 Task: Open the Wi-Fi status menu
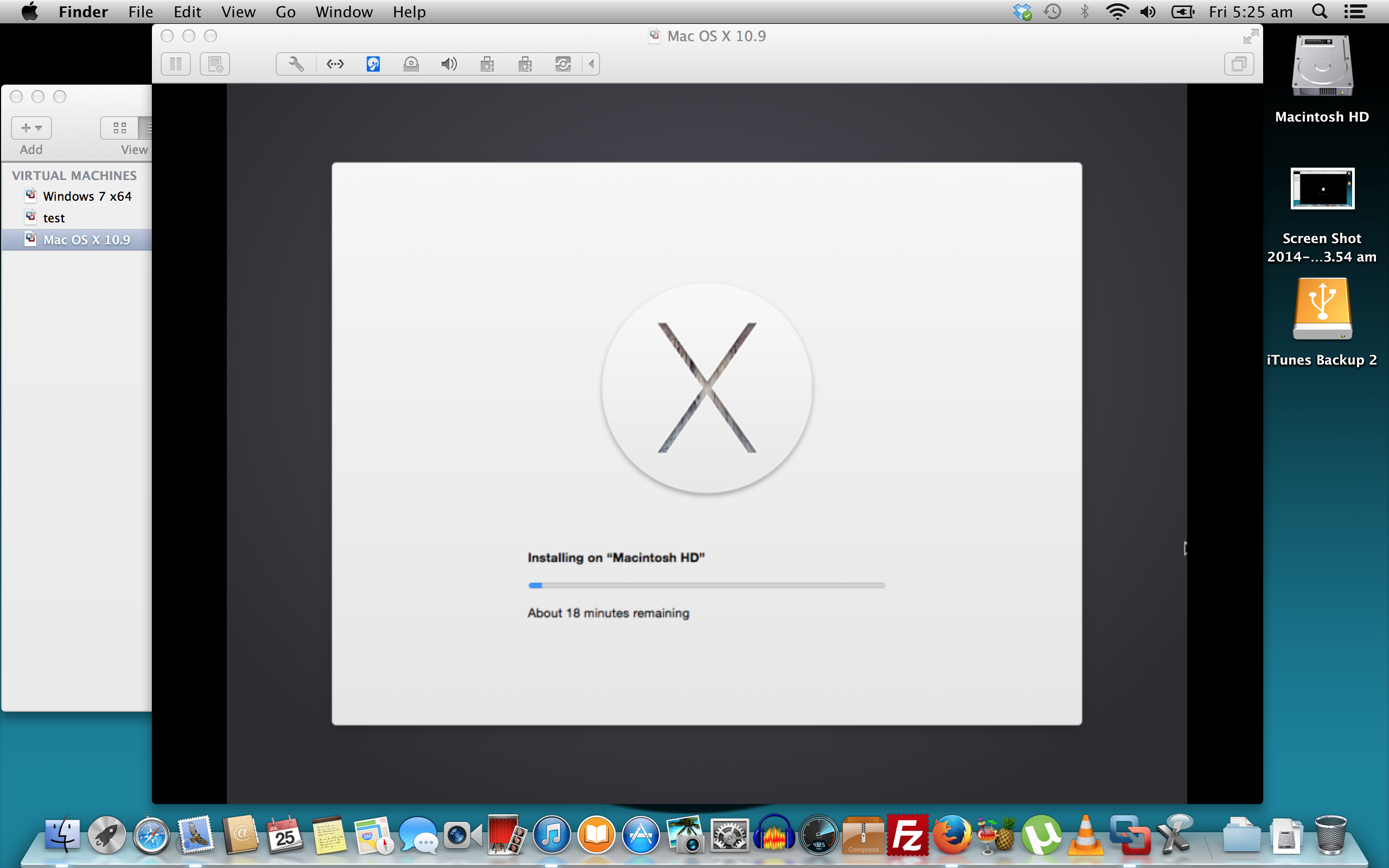pyautogui.click(x=1117, y=11)
